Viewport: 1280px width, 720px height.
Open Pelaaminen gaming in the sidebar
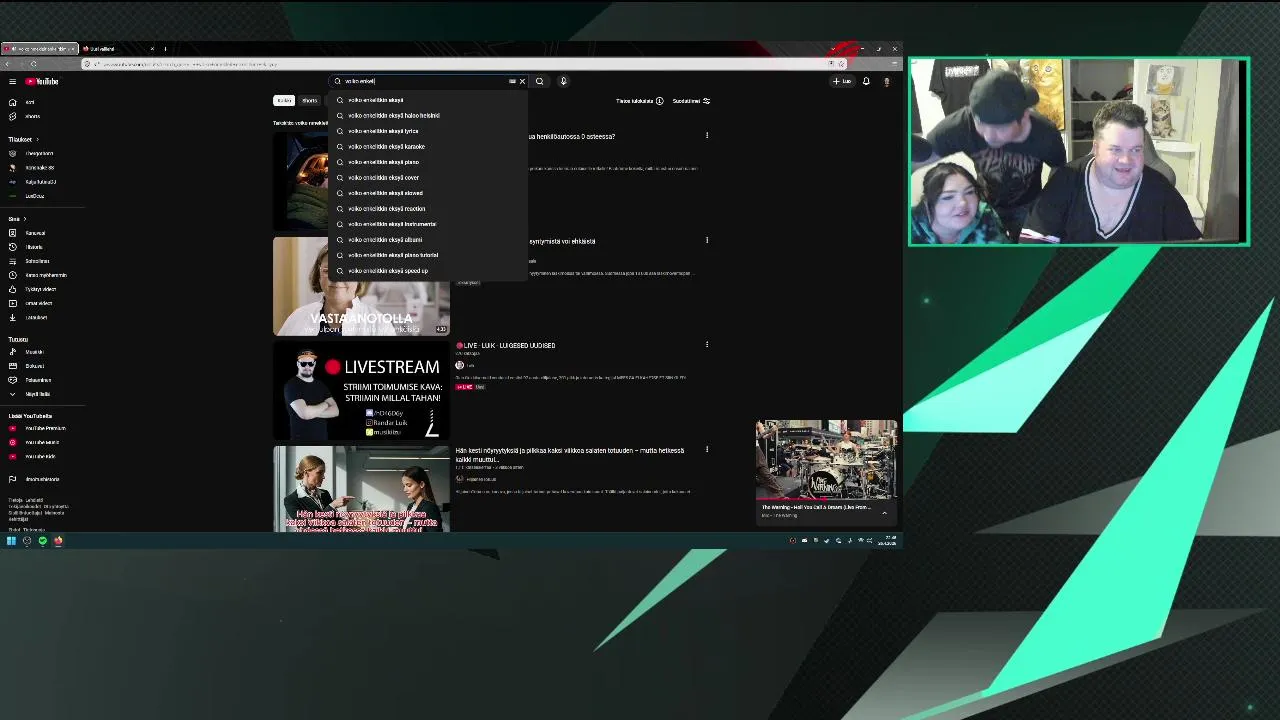click(38, 380)
